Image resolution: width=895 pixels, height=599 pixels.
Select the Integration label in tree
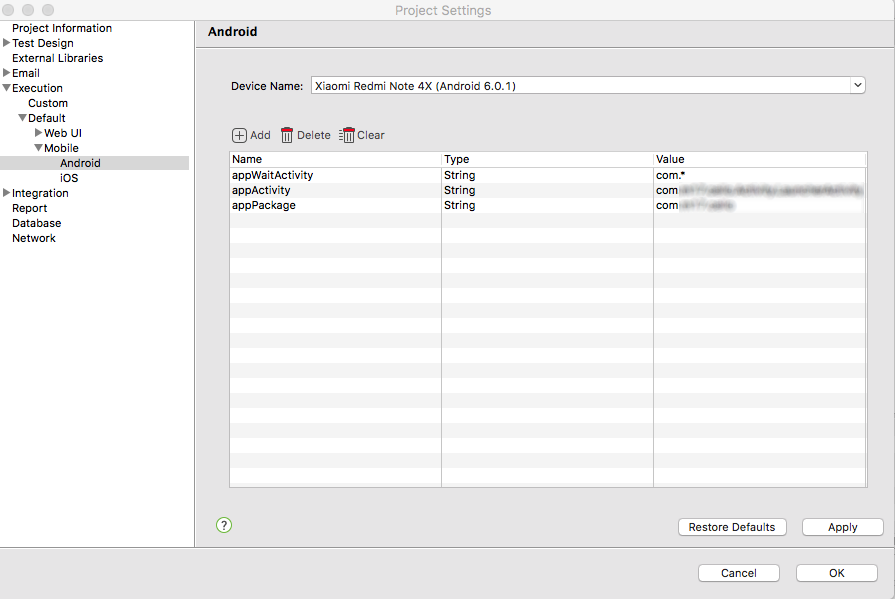point(40,194)
